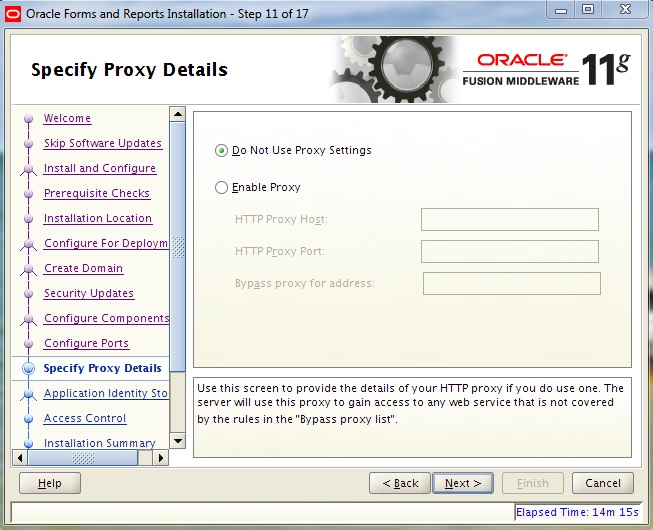Click the Specify Proxy Details step icon

click(x=27, y=369)
